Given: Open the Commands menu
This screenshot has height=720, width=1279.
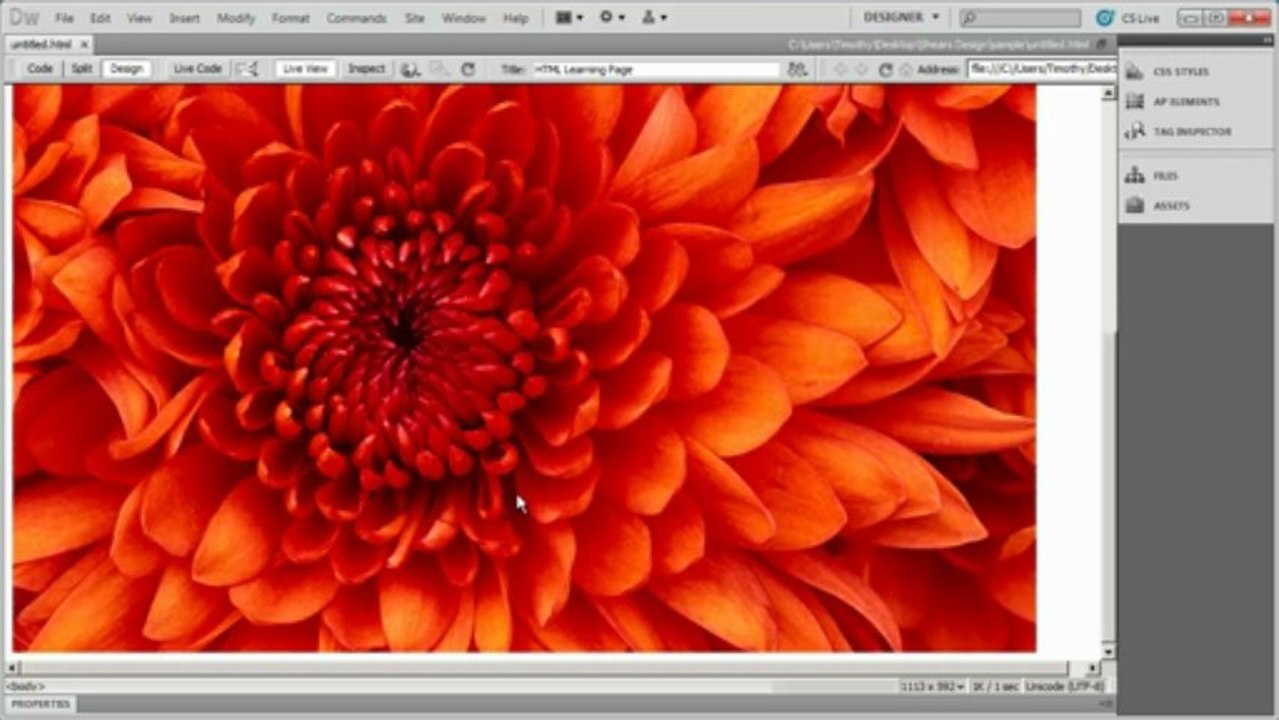Looking at the screenshot, I should coord(356,18).
